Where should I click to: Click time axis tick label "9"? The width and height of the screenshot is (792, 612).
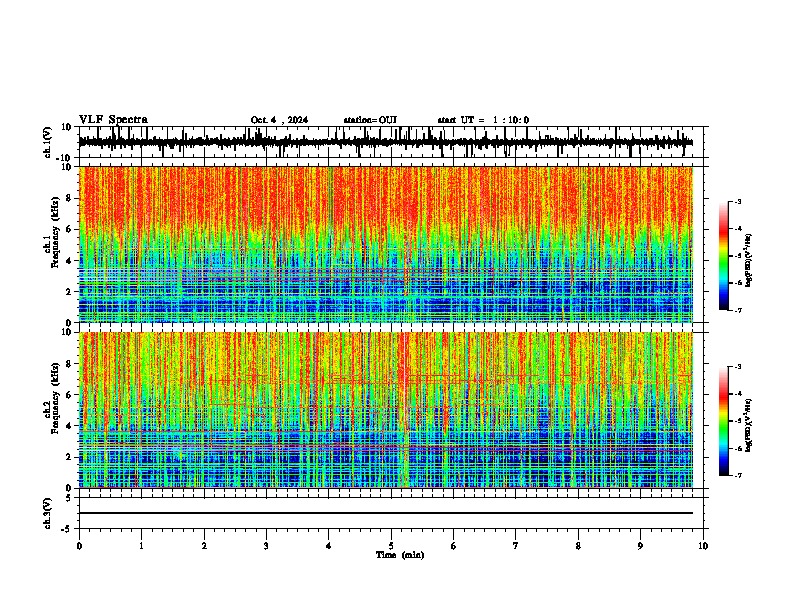[x=640, y=546]
